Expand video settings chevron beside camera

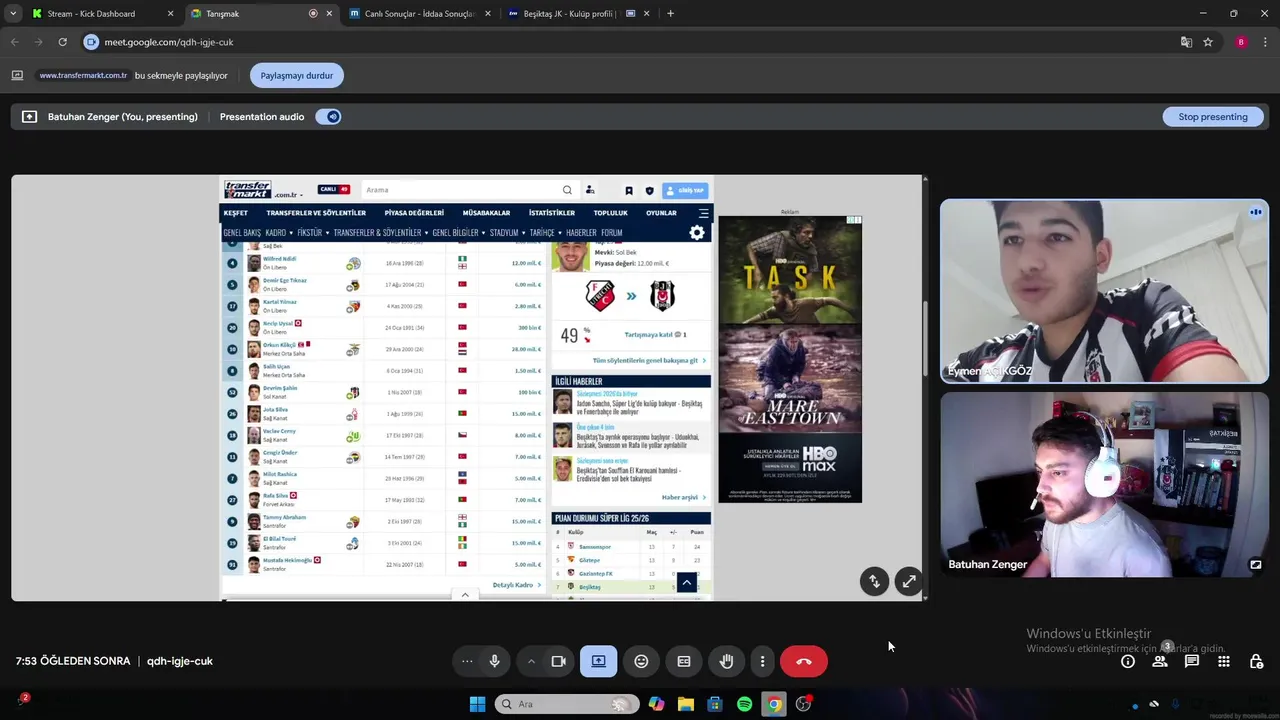tap(531, 661)
